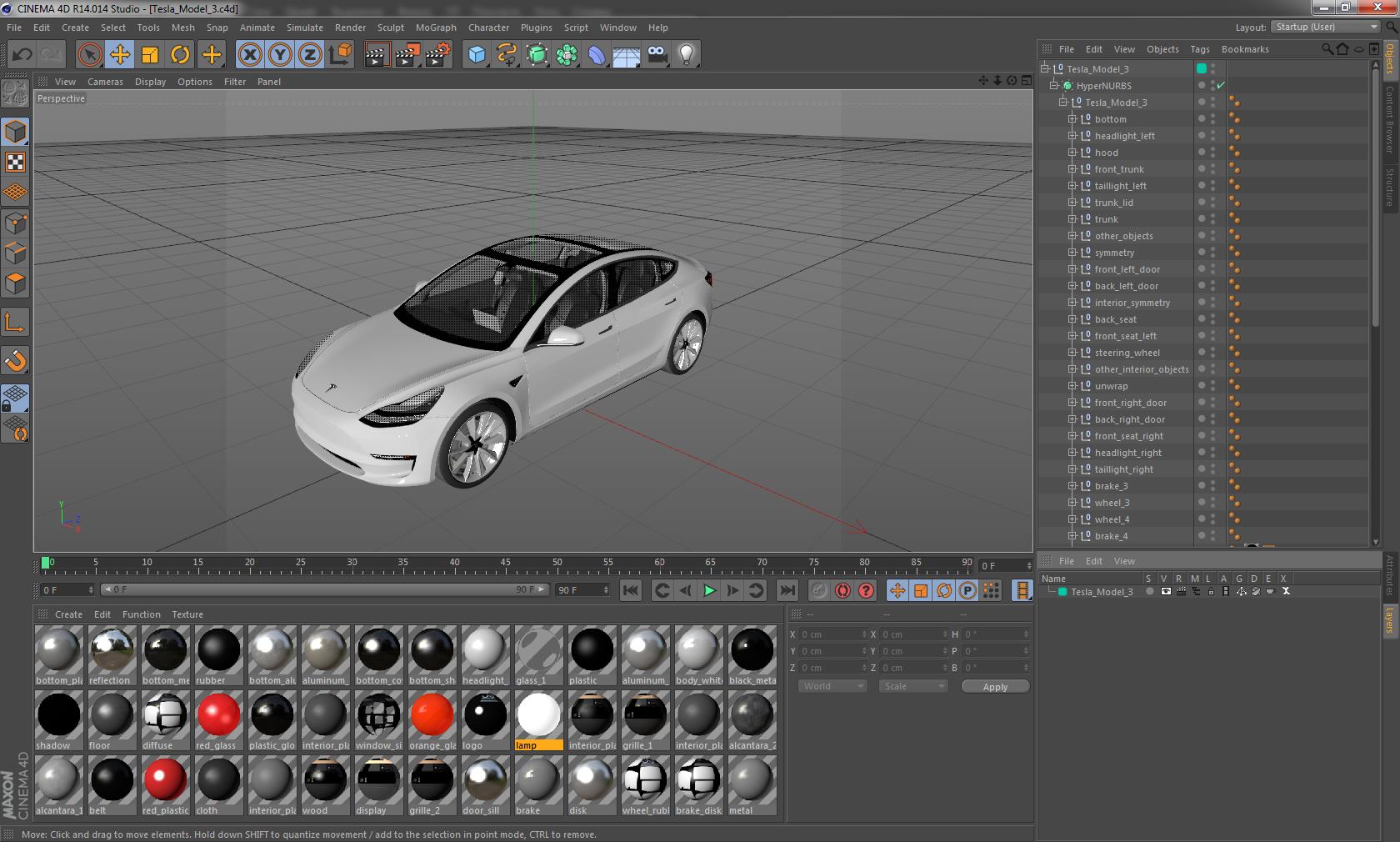Click the Enable Axis L-shaped icon

[x=16, y=322]
